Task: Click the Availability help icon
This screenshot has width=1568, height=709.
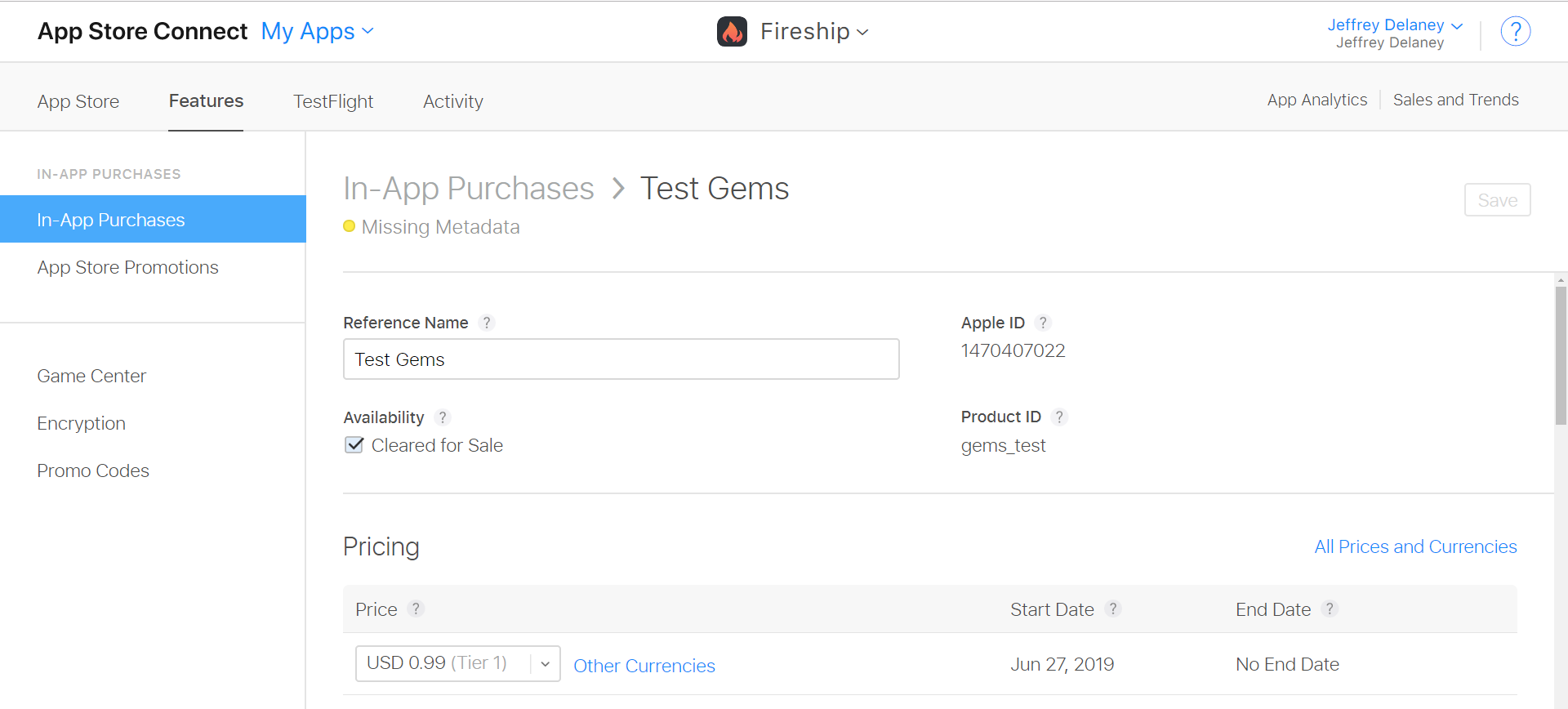Action: pos(443,417)
